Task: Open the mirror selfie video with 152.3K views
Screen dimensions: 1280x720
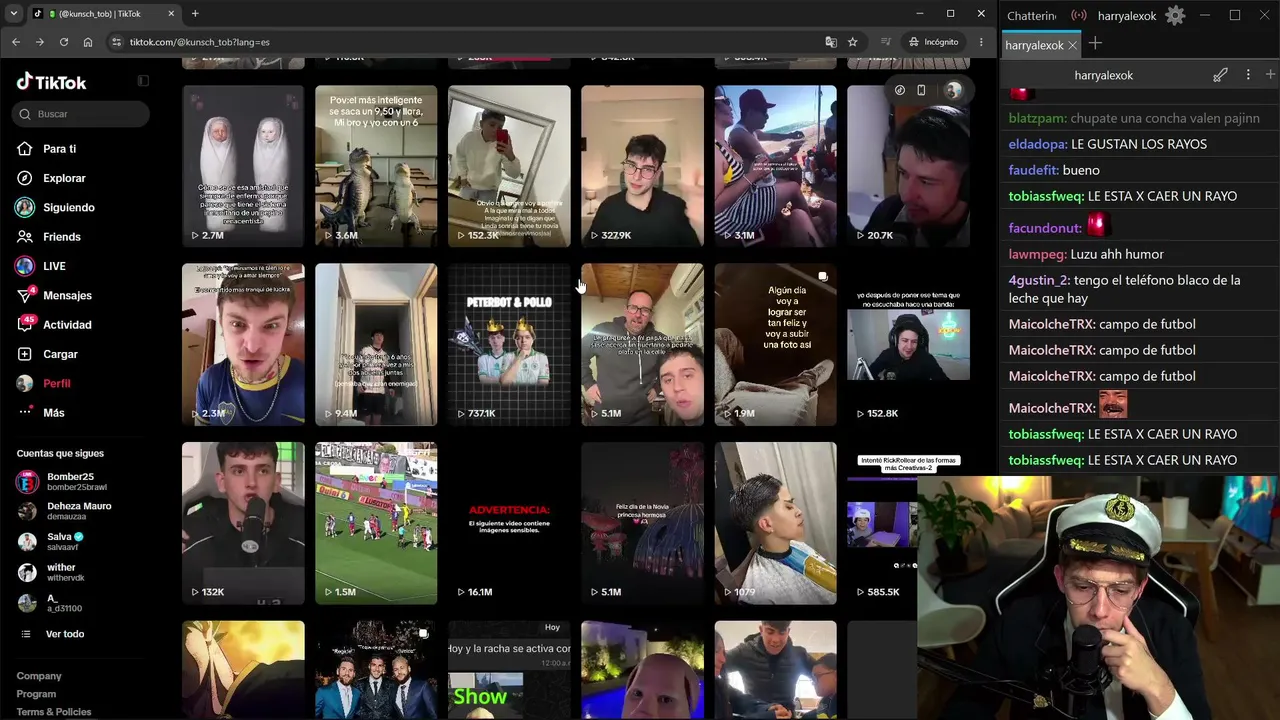Action: click(509, 166)
